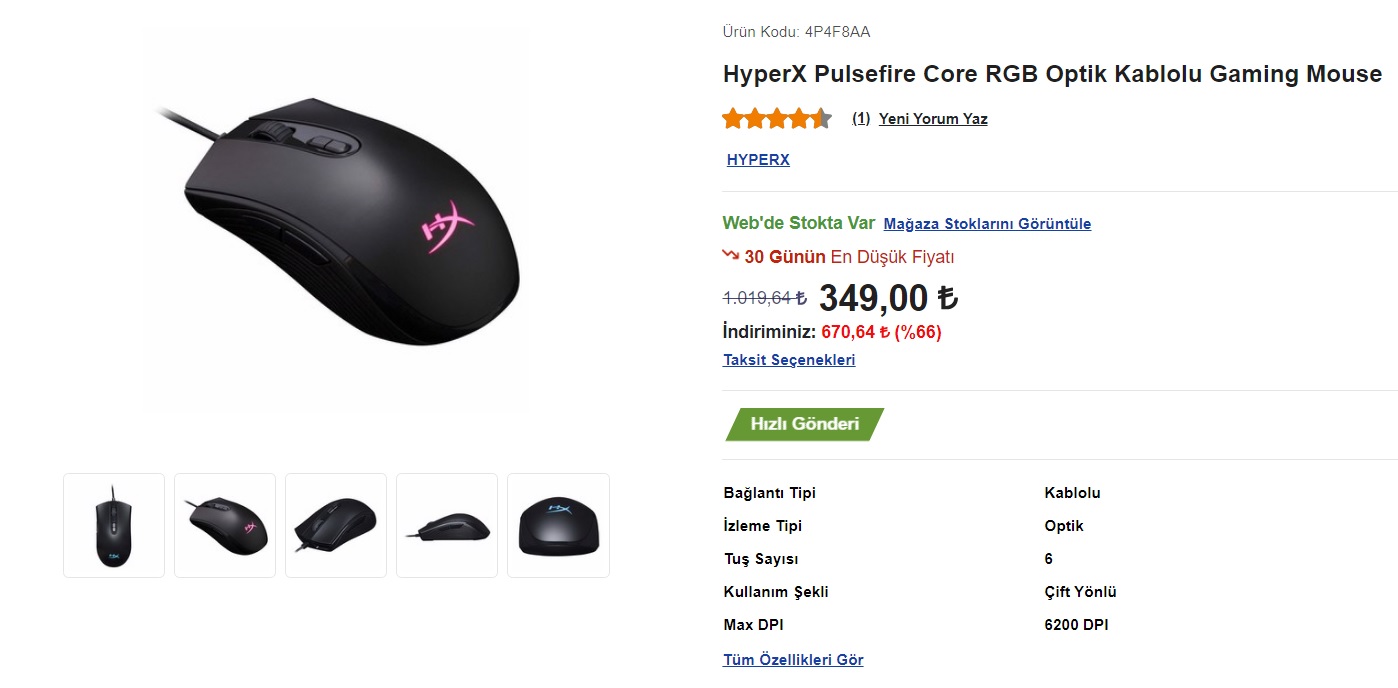Select the angled pink-logo mouse thumbnail
Screen dimensions: 1398x688
225,525
